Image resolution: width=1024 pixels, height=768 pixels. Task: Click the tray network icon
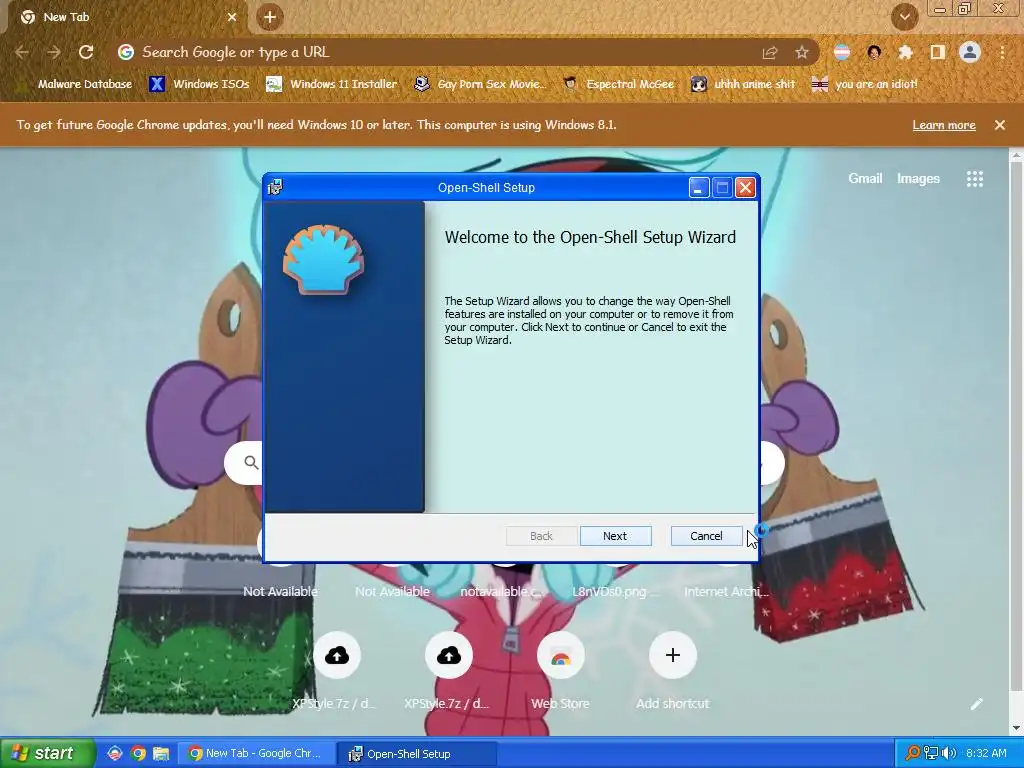click(x=931, y=753)
